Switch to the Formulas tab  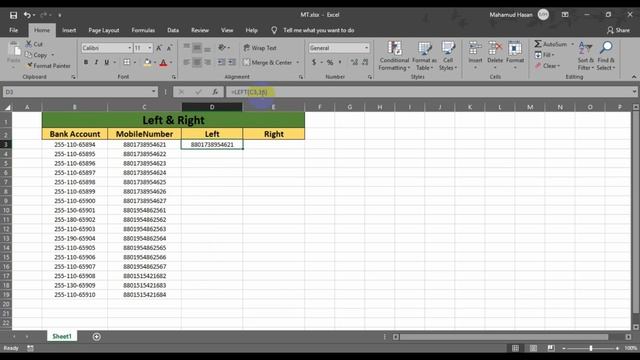(143, 30)
